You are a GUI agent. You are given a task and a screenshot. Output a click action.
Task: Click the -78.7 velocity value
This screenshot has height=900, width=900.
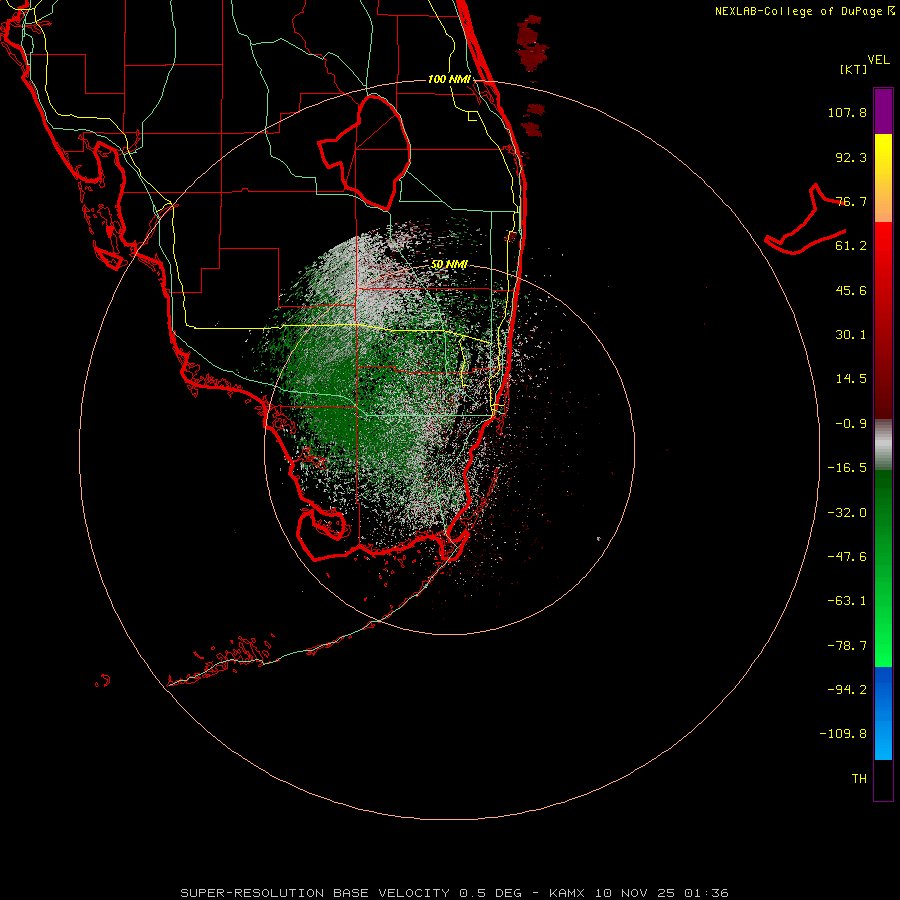pos(847,646)
